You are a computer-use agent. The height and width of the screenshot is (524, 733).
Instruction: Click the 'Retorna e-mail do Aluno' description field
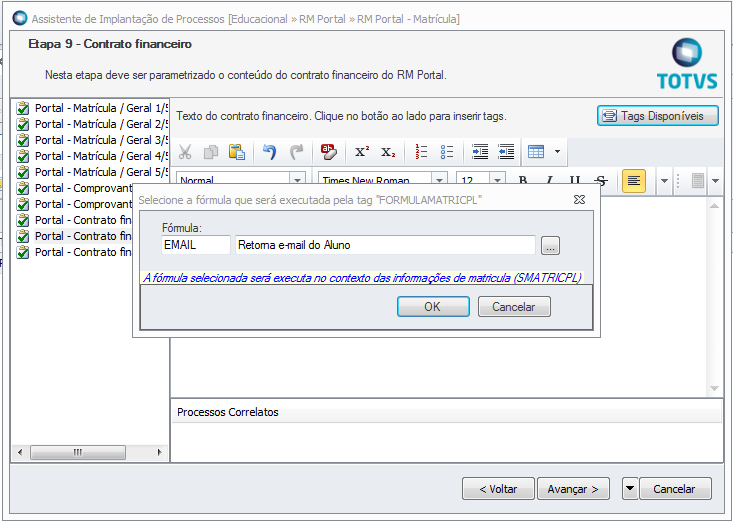click(385, 245)
